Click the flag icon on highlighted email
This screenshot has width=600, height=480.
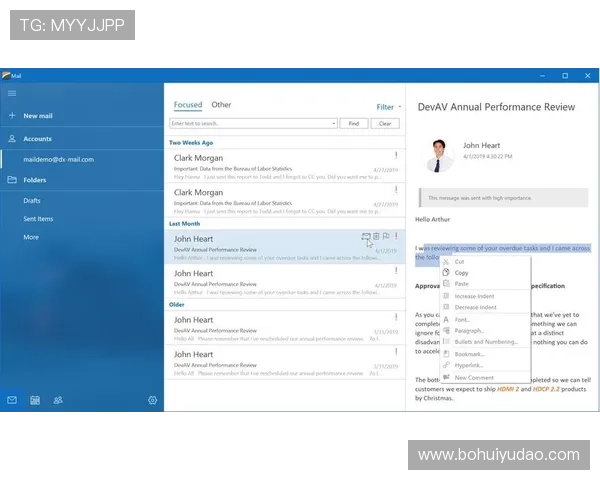386,236
